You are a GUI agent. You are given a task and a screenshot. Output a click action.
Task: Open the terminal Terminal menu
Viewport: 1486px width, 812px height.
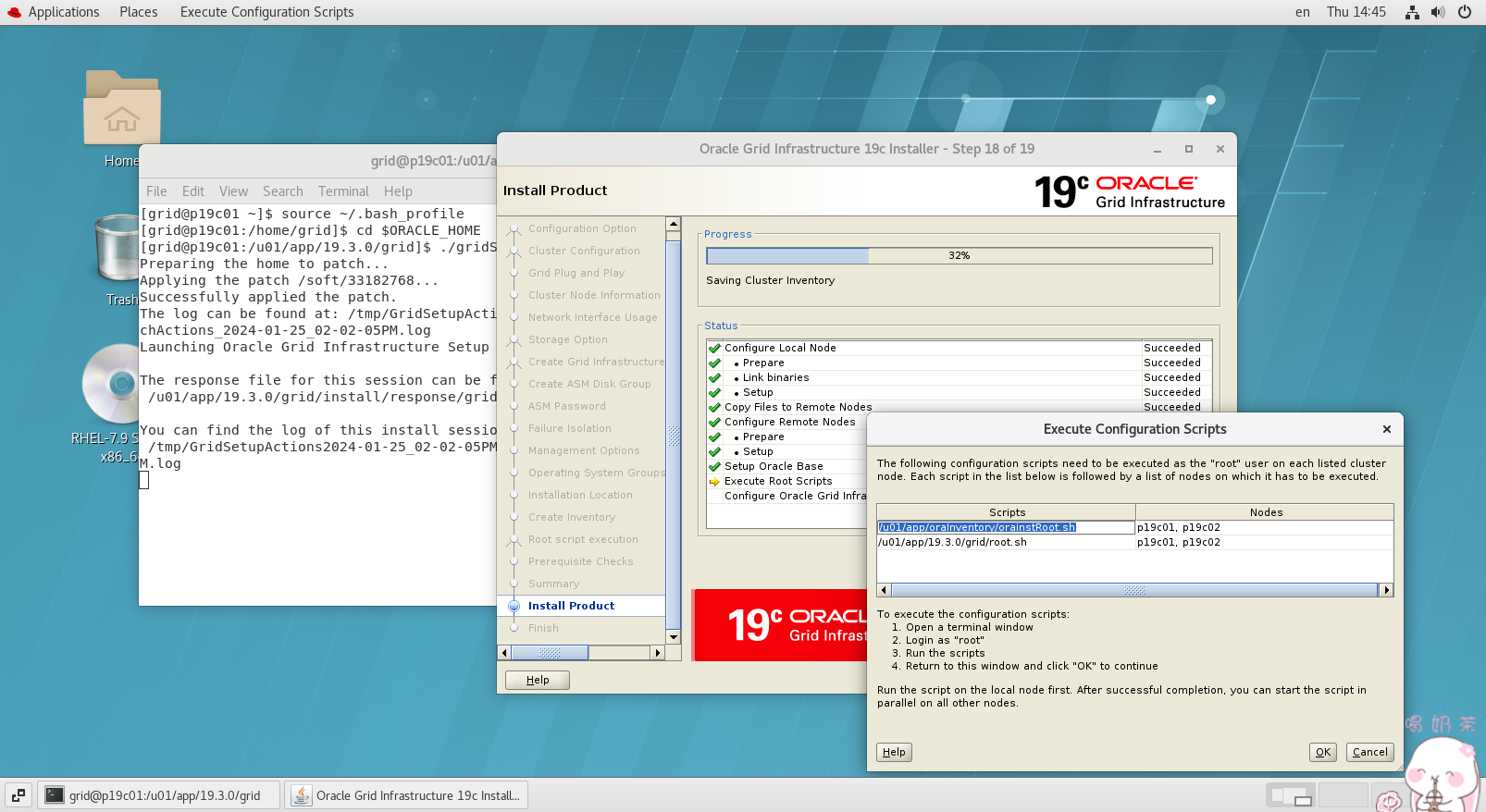(x=343, y=191)
